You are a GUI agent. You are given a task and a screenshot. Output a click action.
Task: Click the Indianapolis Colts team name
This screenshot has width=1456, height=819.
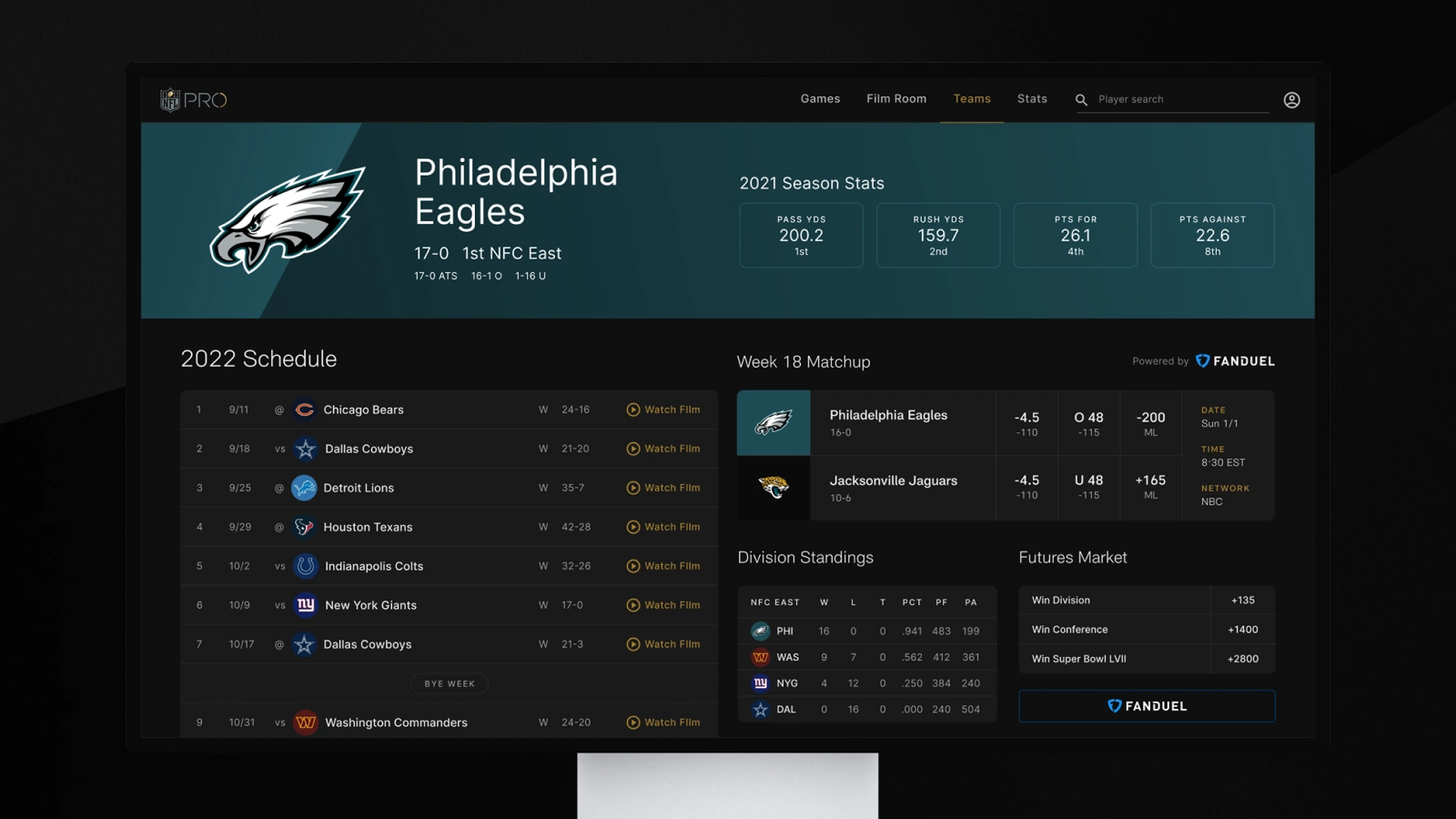tap(374, 566)
